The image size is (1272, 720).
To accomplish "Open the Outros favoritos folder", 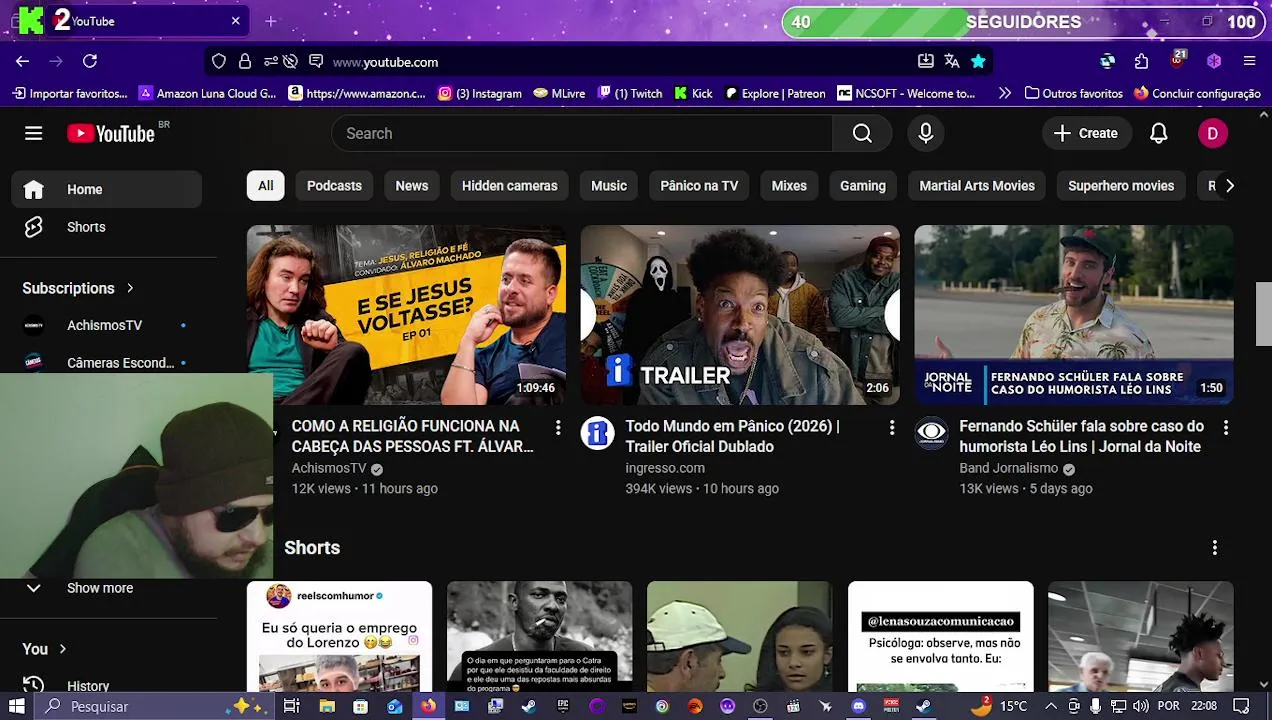I will click(x=1074, y=93).
